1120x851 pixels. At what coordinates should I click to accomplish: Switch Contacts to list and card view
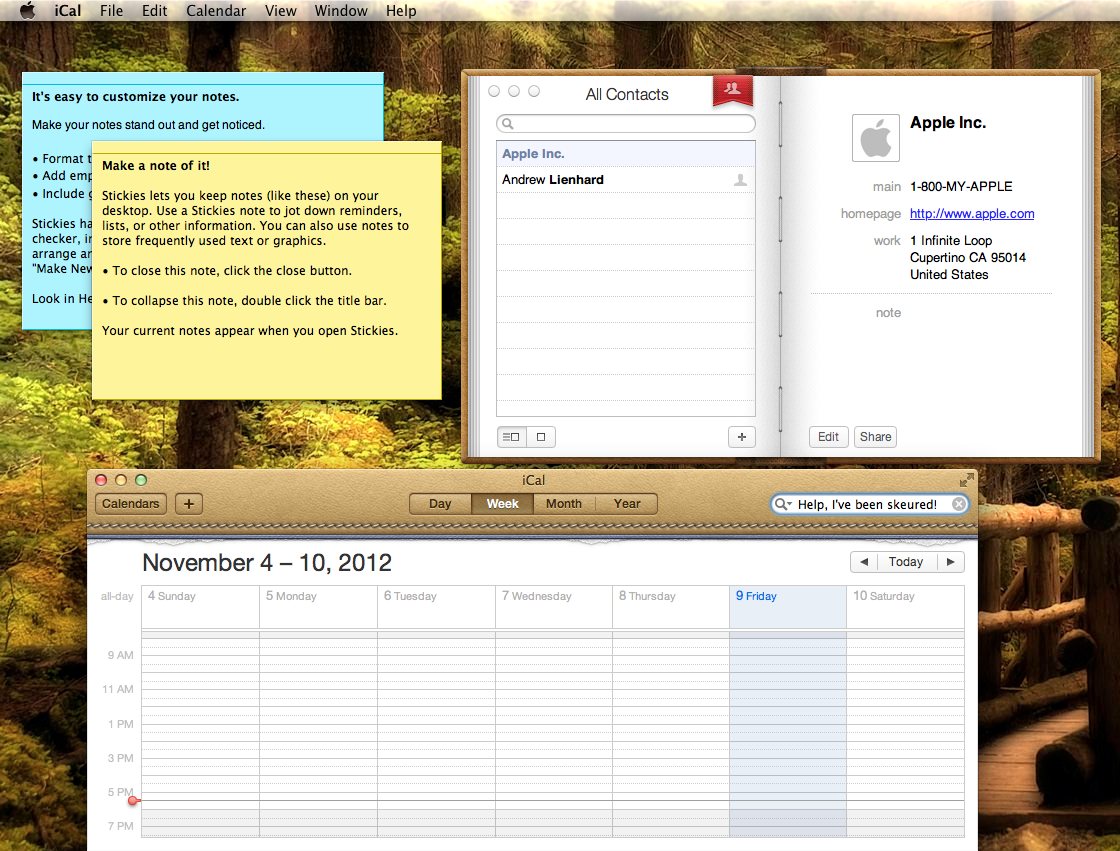511,437
